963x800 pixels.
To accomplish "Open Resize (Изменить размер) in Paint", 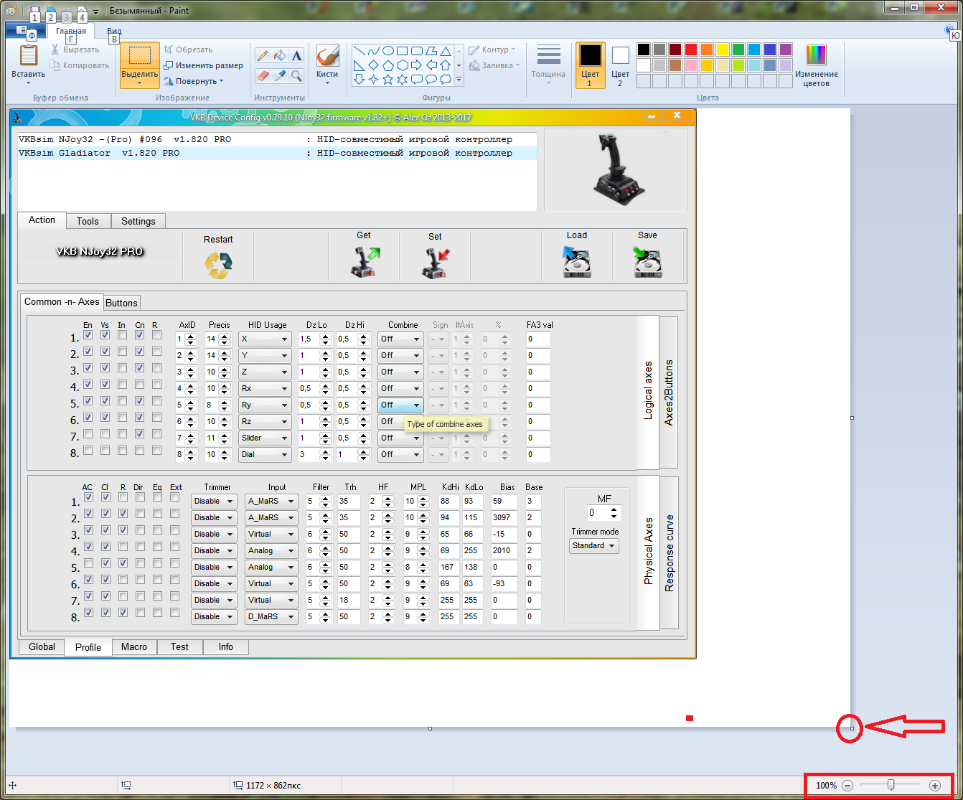I will 203,65.
